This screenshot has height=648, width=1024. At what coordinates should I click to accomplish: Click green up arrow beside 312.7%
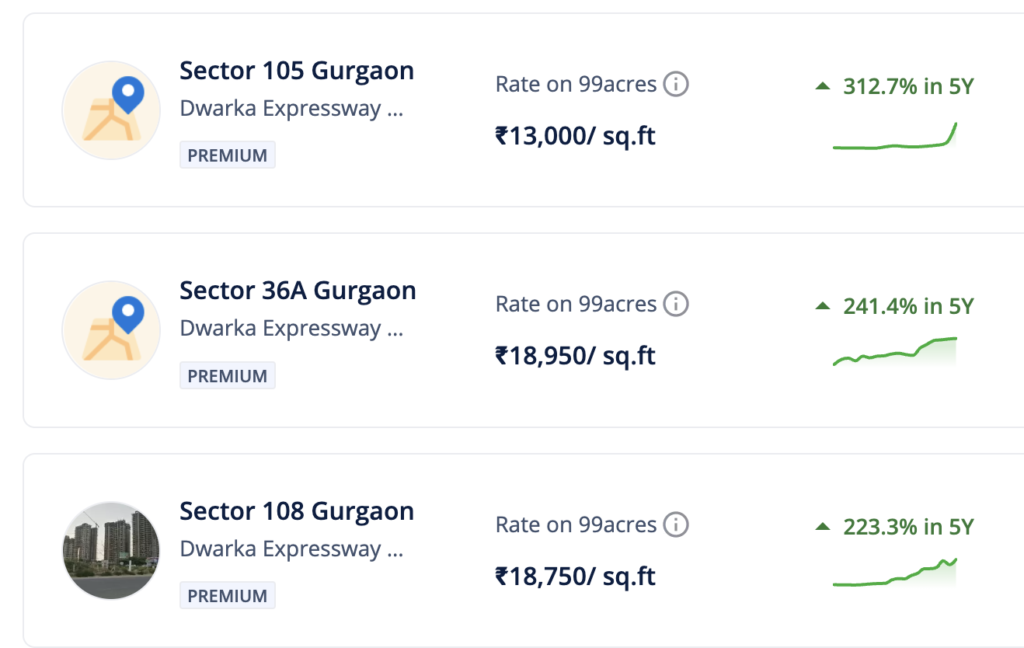tap(823, 86)
